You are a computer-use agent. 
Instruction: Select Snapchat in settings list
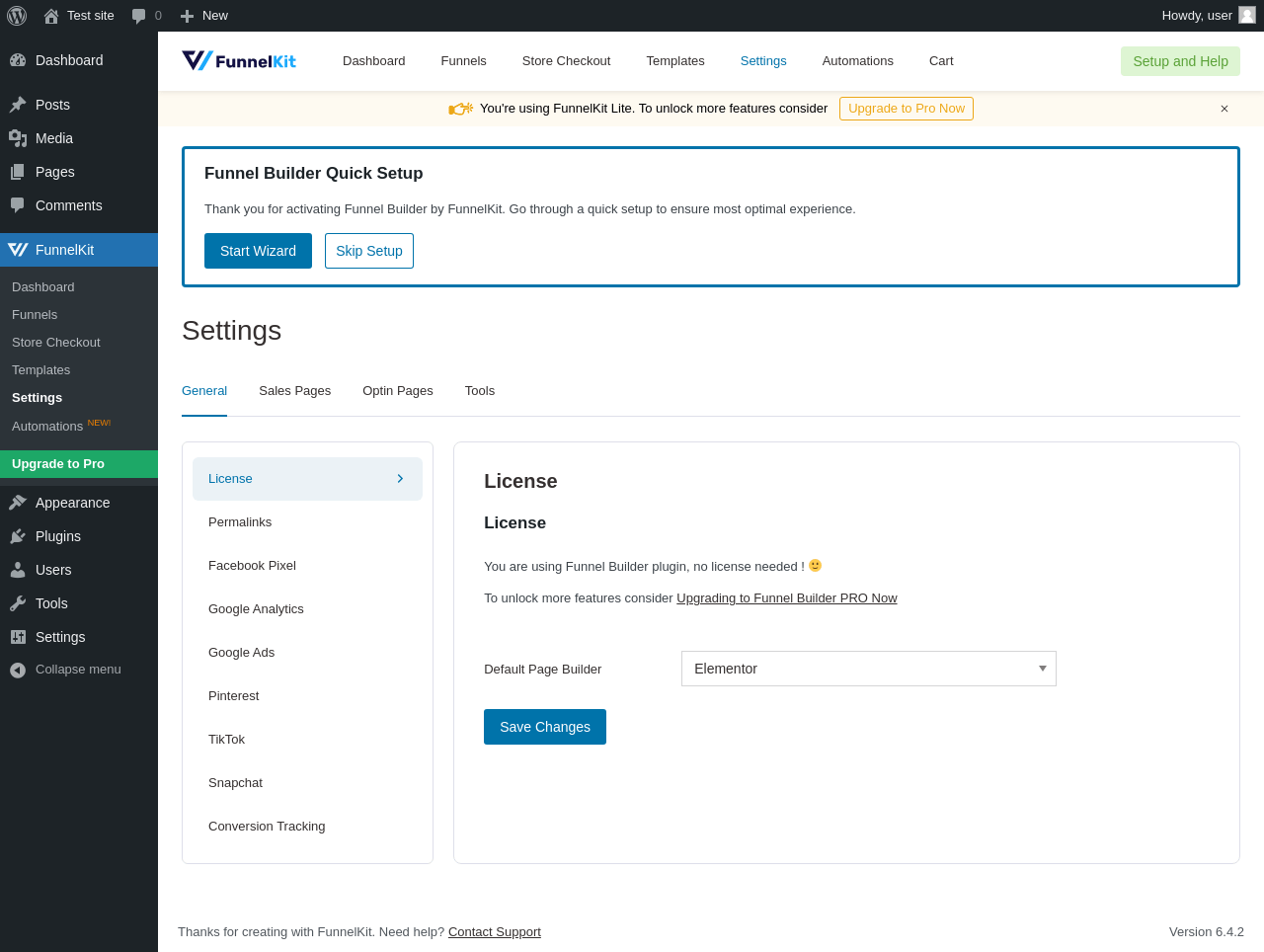click(307, 783)
